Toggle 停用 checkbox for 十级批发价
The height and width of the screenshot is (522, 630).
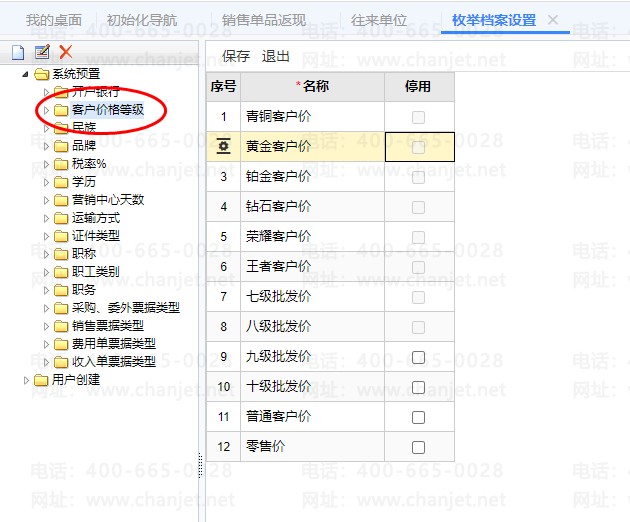pos(418,387)
